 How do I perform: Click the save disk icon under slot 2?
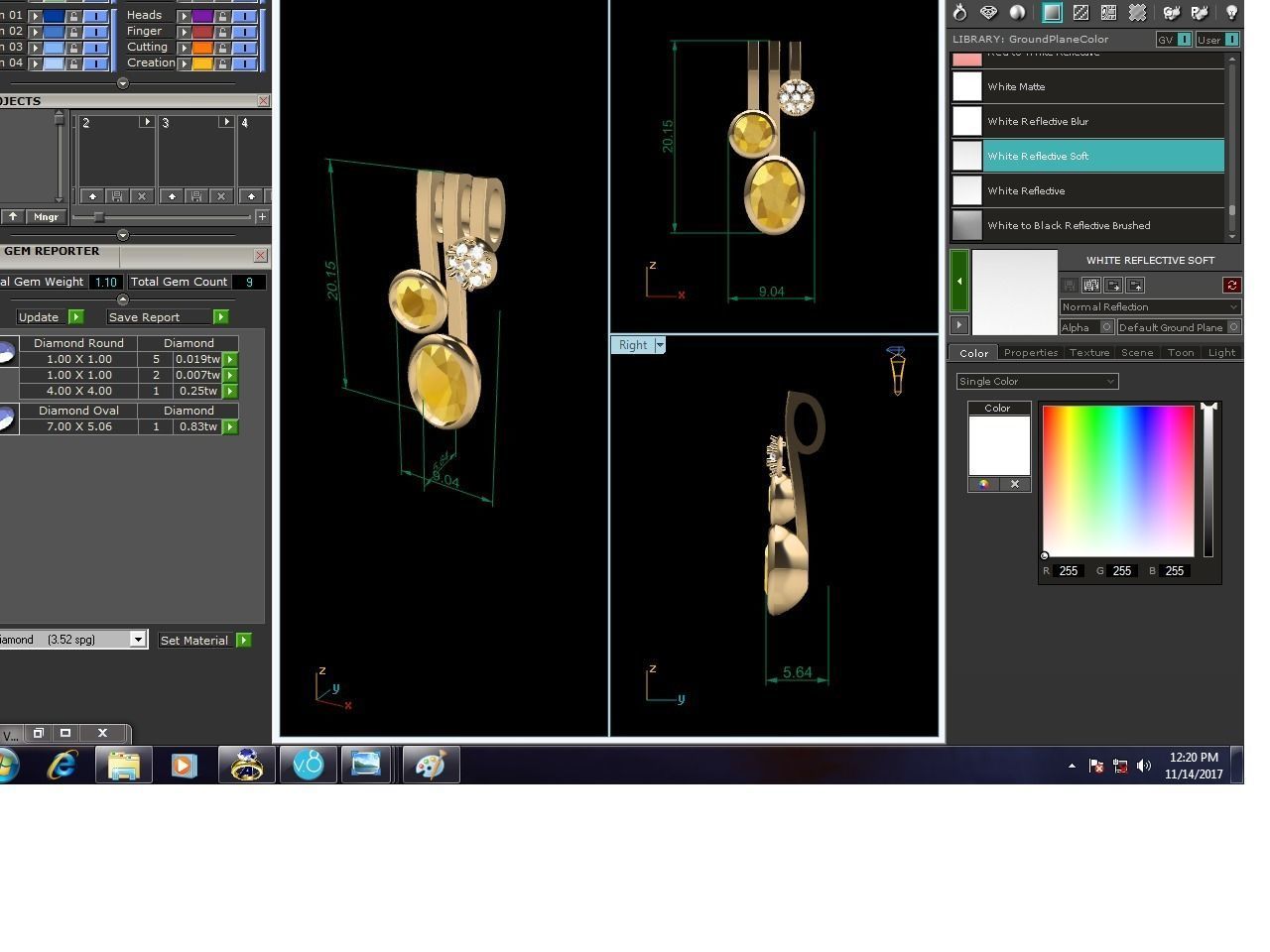(117, 196)
